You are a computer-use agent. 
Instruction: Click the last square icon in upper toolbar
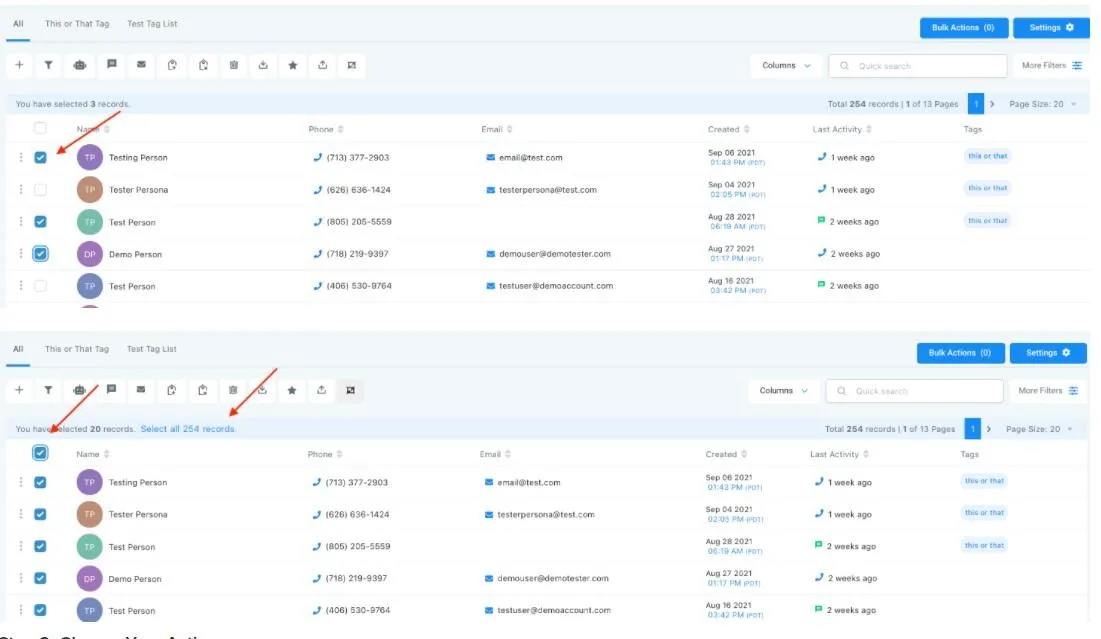(352, 65)
